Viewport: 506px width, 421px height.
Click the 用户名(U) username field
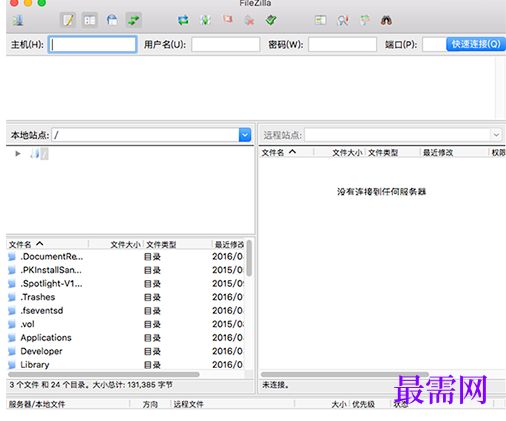click(225, 44)
